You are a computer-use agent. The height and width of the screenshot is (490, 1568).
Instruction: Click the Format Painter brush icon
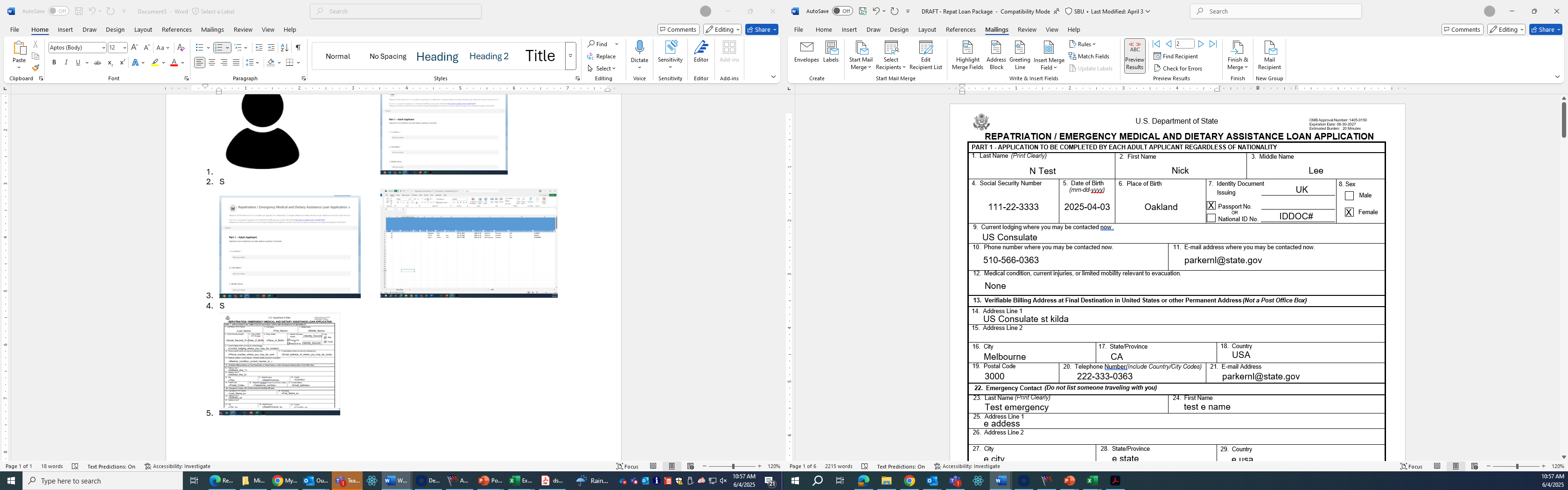pyautogui.click(x=35, y=68)
